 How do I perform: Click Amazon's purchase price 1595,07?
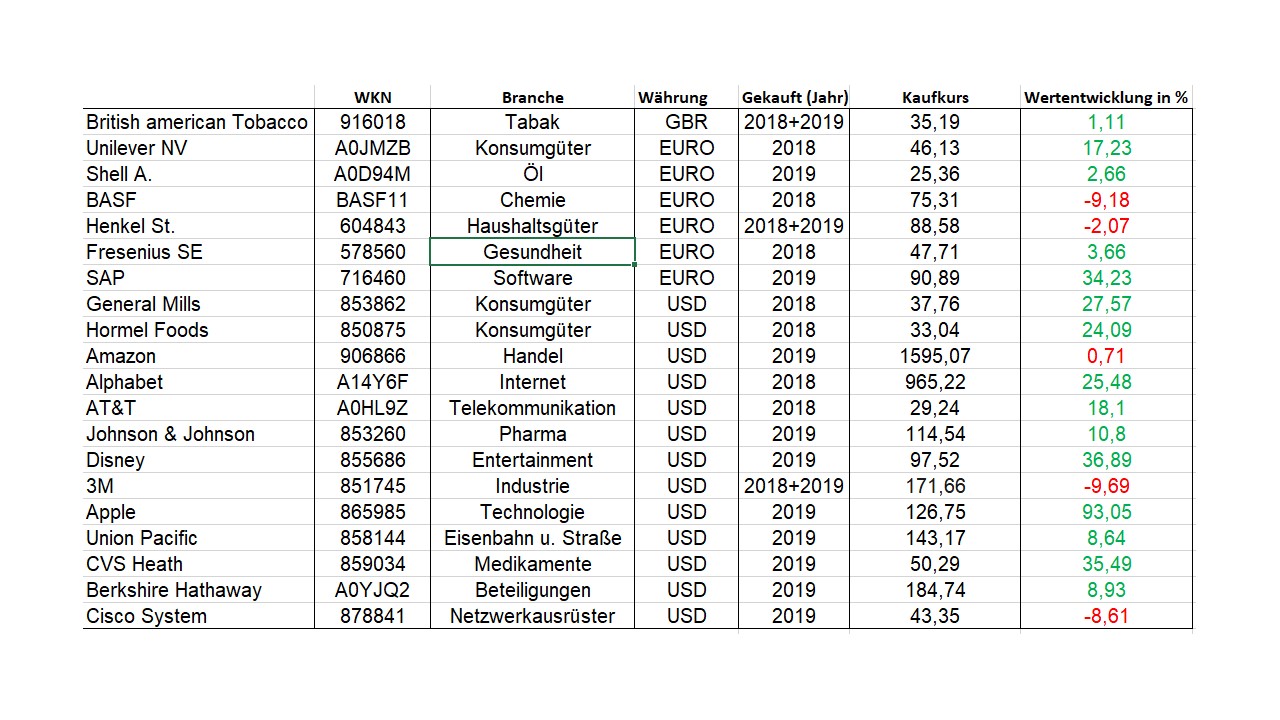tap(935, 356)
